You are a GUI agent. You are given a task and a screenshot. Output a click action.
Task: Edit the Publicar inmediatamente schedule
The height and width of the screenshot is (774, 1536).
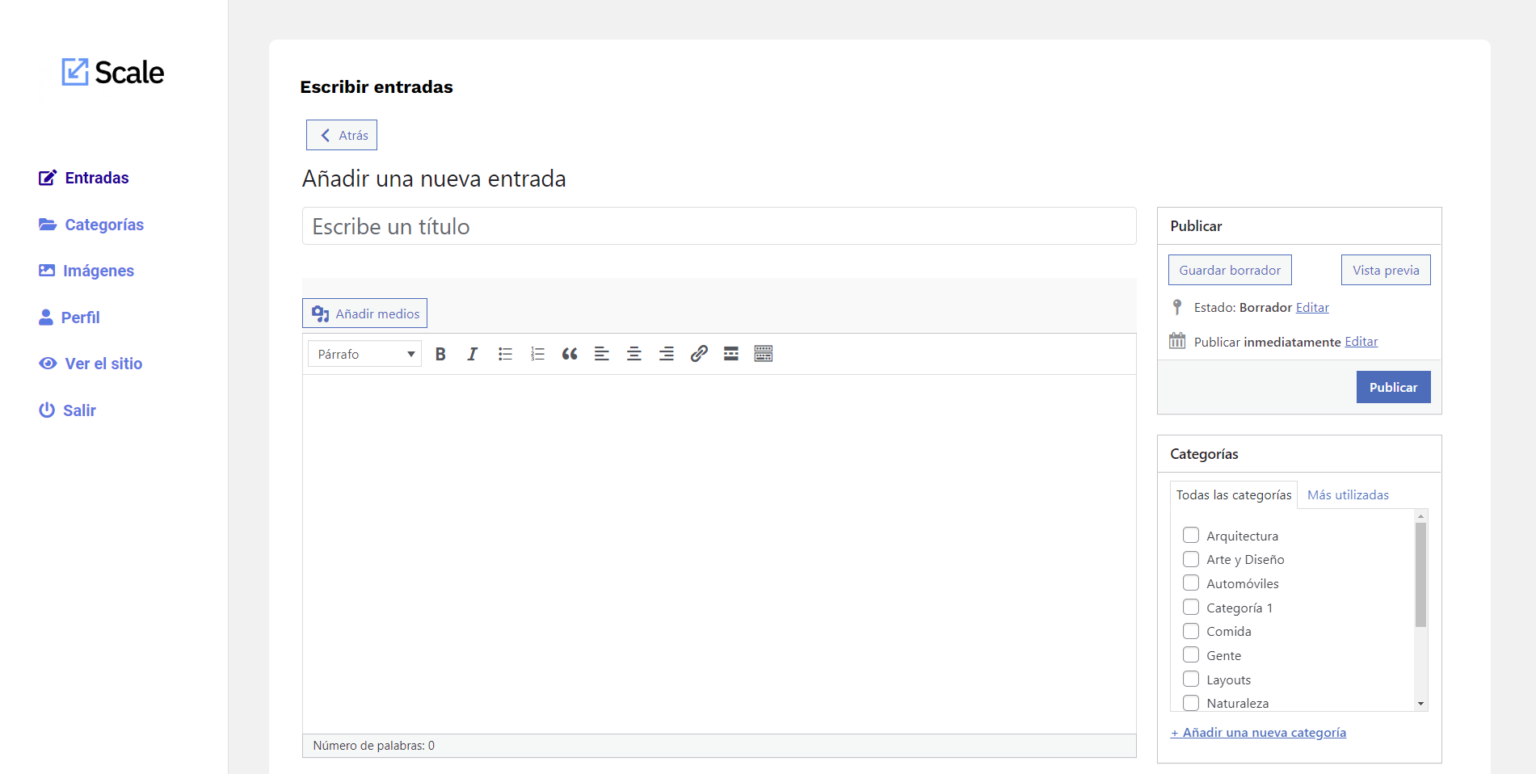pyautogui.click(x=1360, y=341)
